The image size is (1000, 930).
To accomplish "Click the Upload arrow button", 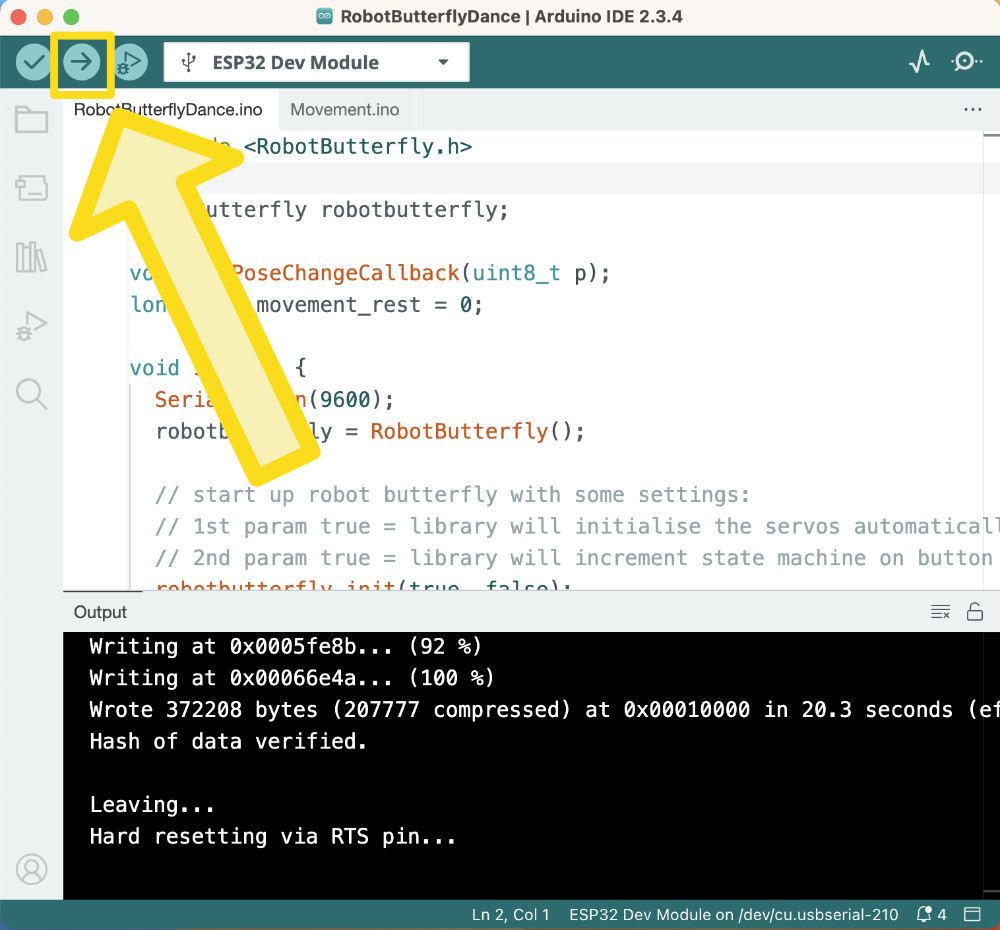I will pos(81,62).
